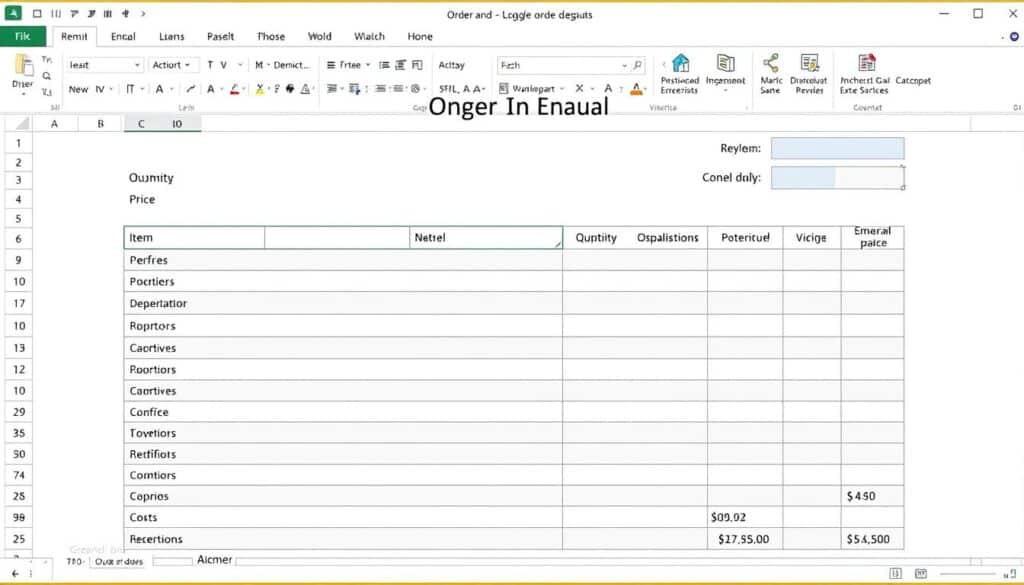The width and height of the screenshot is (1024, 585).
Task: Open the Wanlepart dropdown
Action: pos(532,89)
